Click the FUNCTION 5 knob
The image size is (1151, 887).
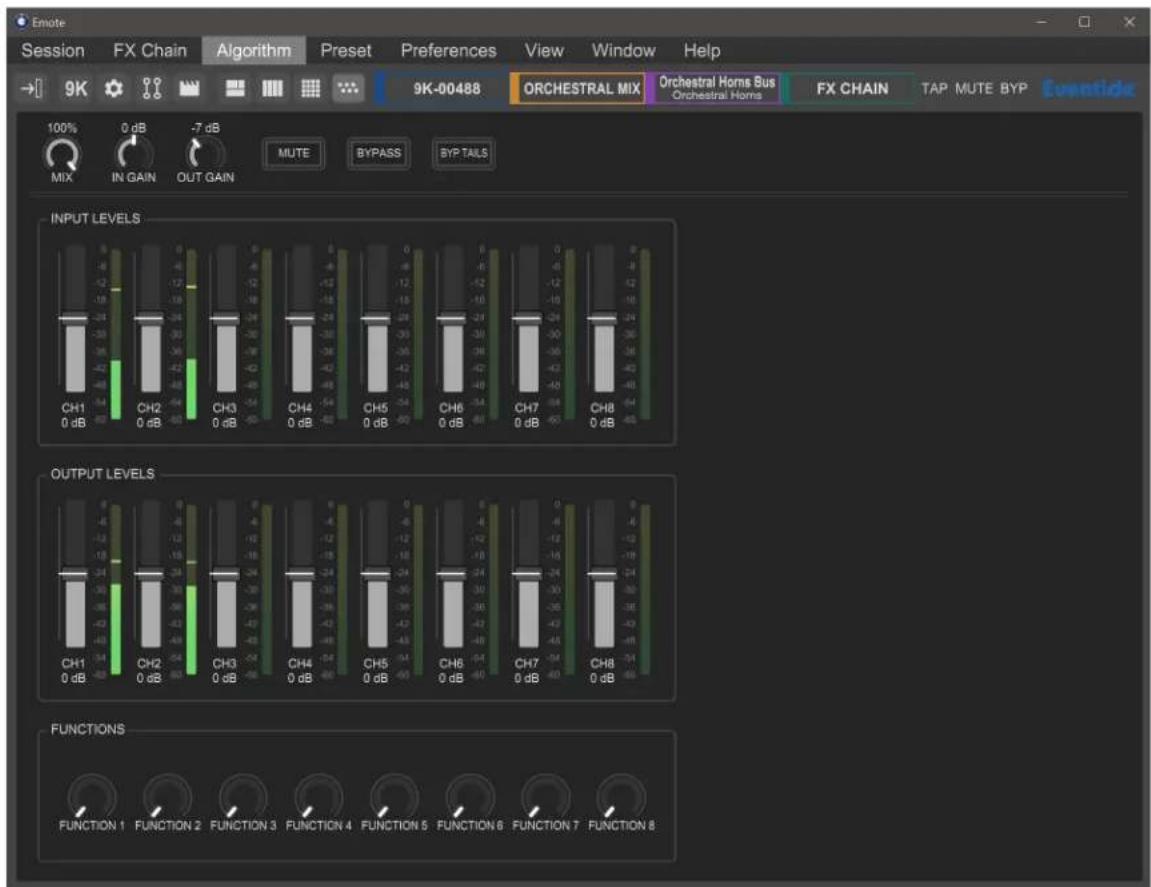pyautogui.click(x=394, y=796)
